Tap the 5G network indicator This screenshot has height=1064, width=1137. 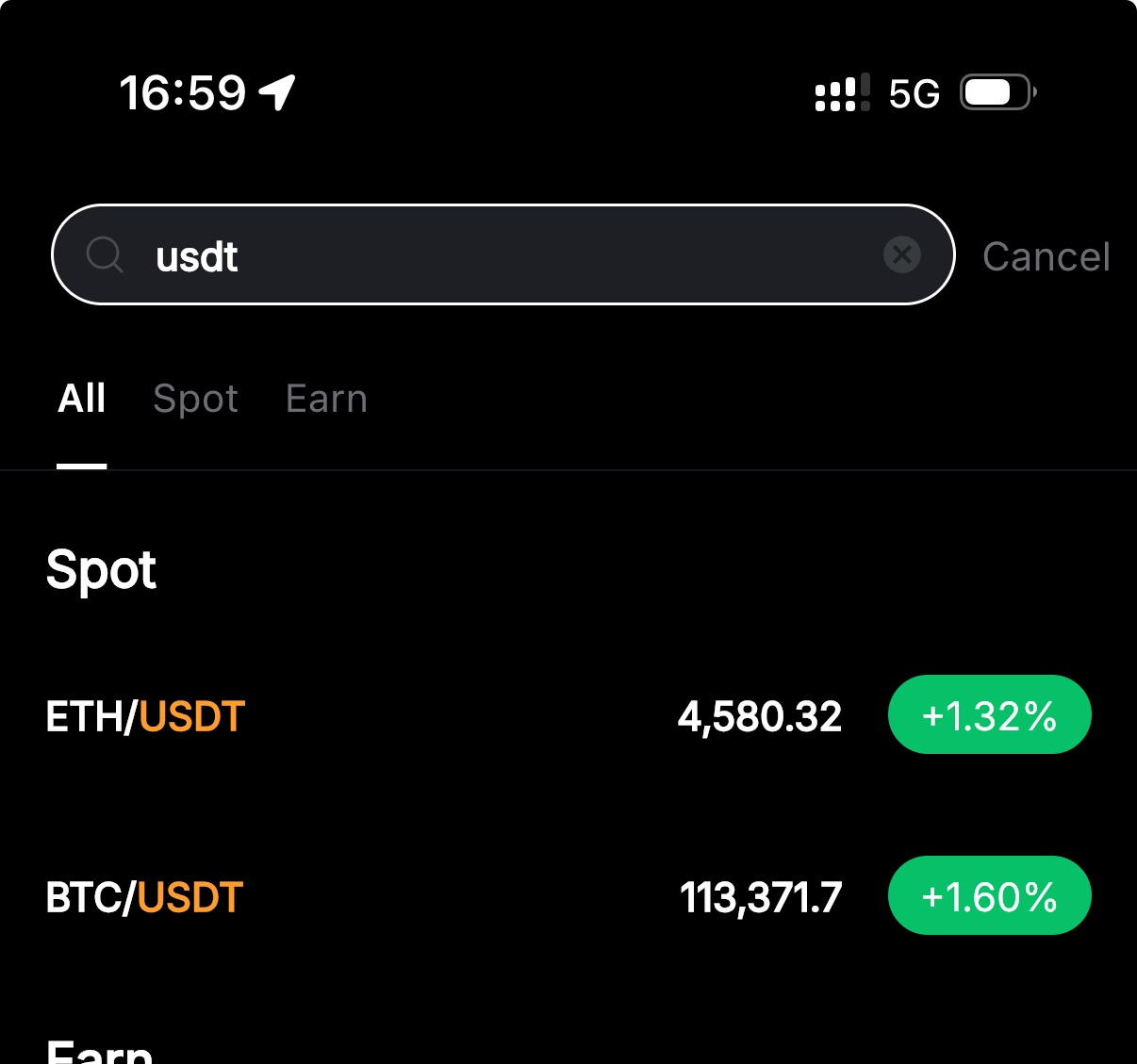(x=911, y=91)
